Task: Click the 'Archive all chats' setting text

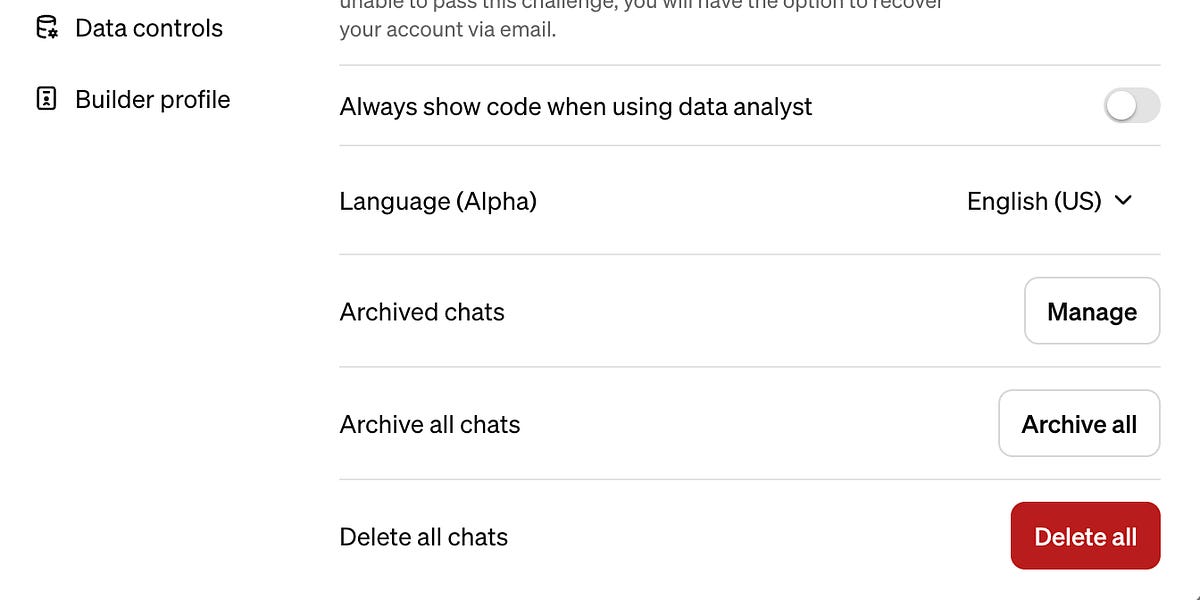Action: coord(429,424)
